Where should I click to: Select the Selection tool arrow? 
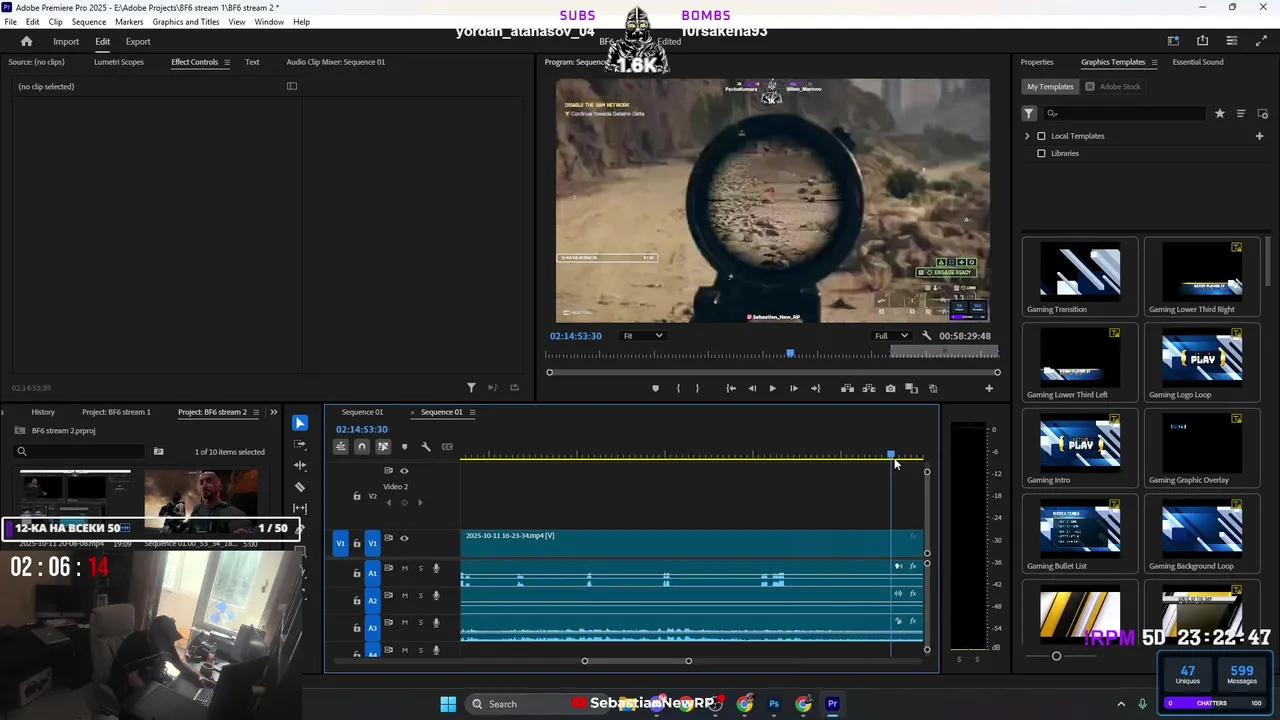300,423
